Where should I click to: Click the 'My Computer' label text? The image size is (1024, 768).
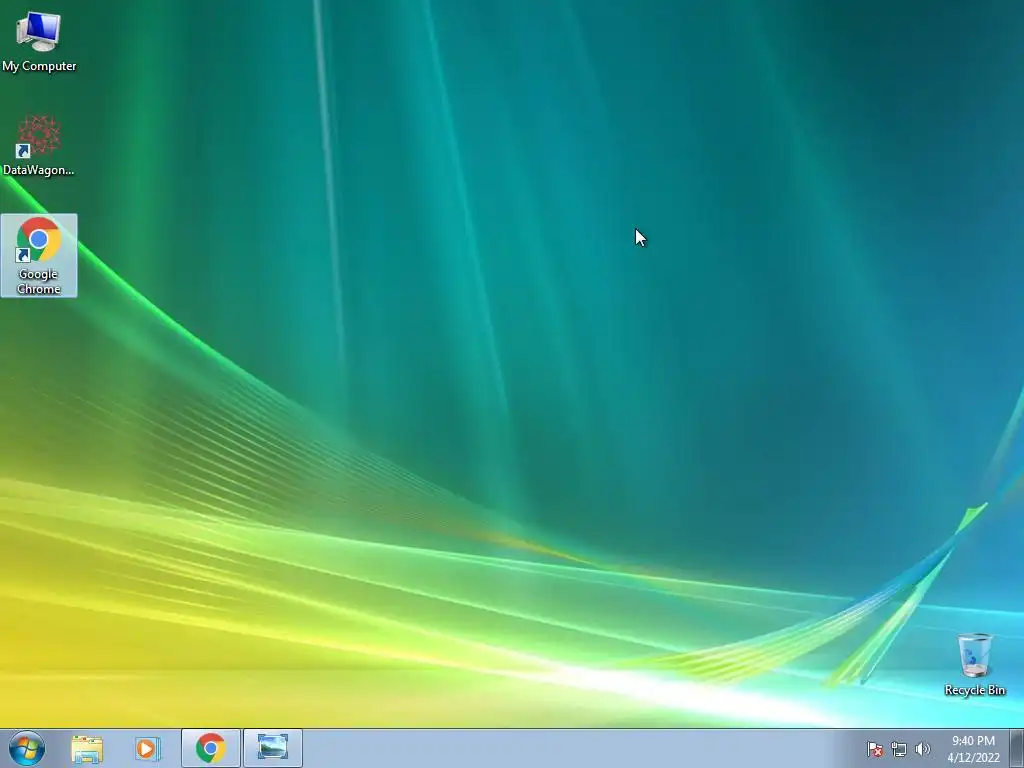click(x=39, y=66)
